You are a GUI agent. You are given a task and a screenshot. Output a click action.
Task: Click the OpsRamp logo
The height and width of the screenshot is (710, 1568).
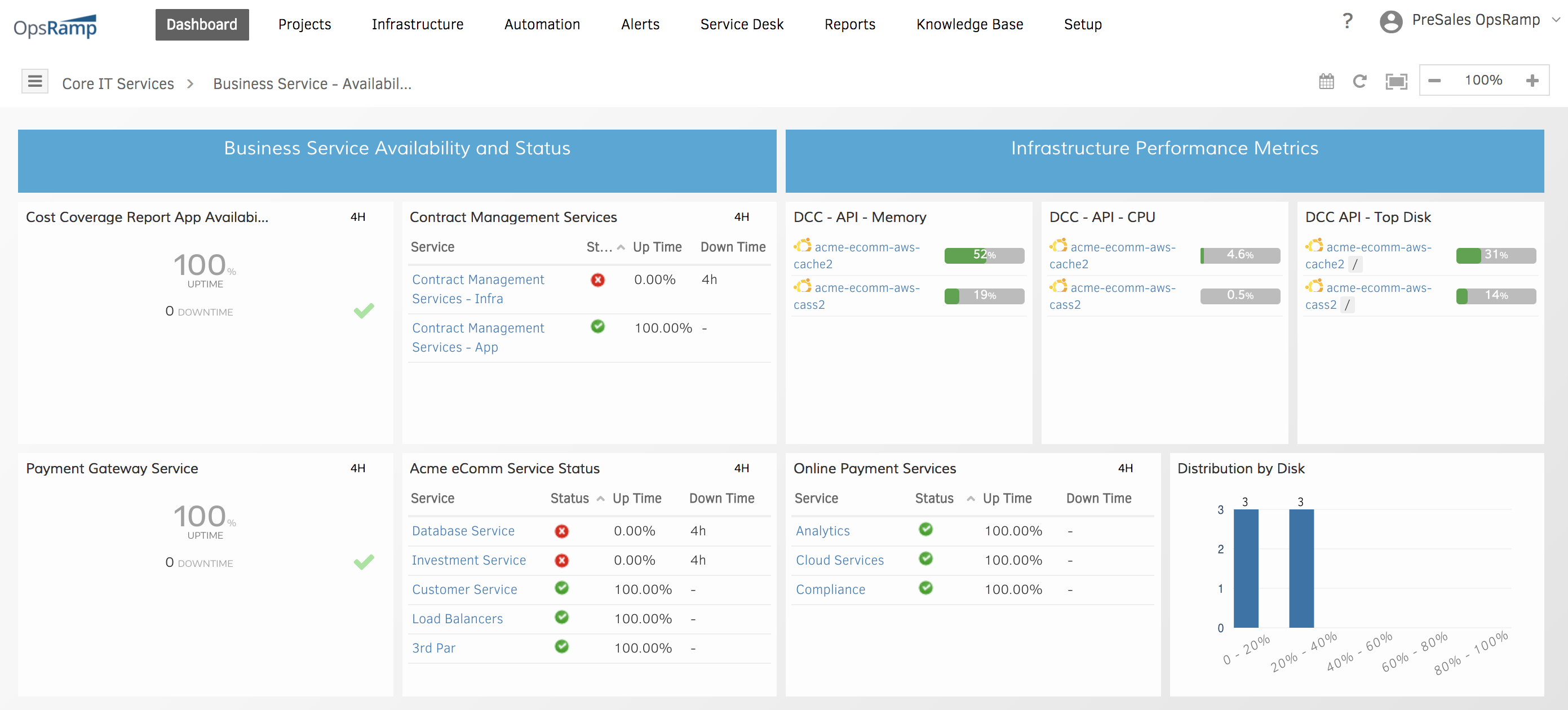[54, 25]
